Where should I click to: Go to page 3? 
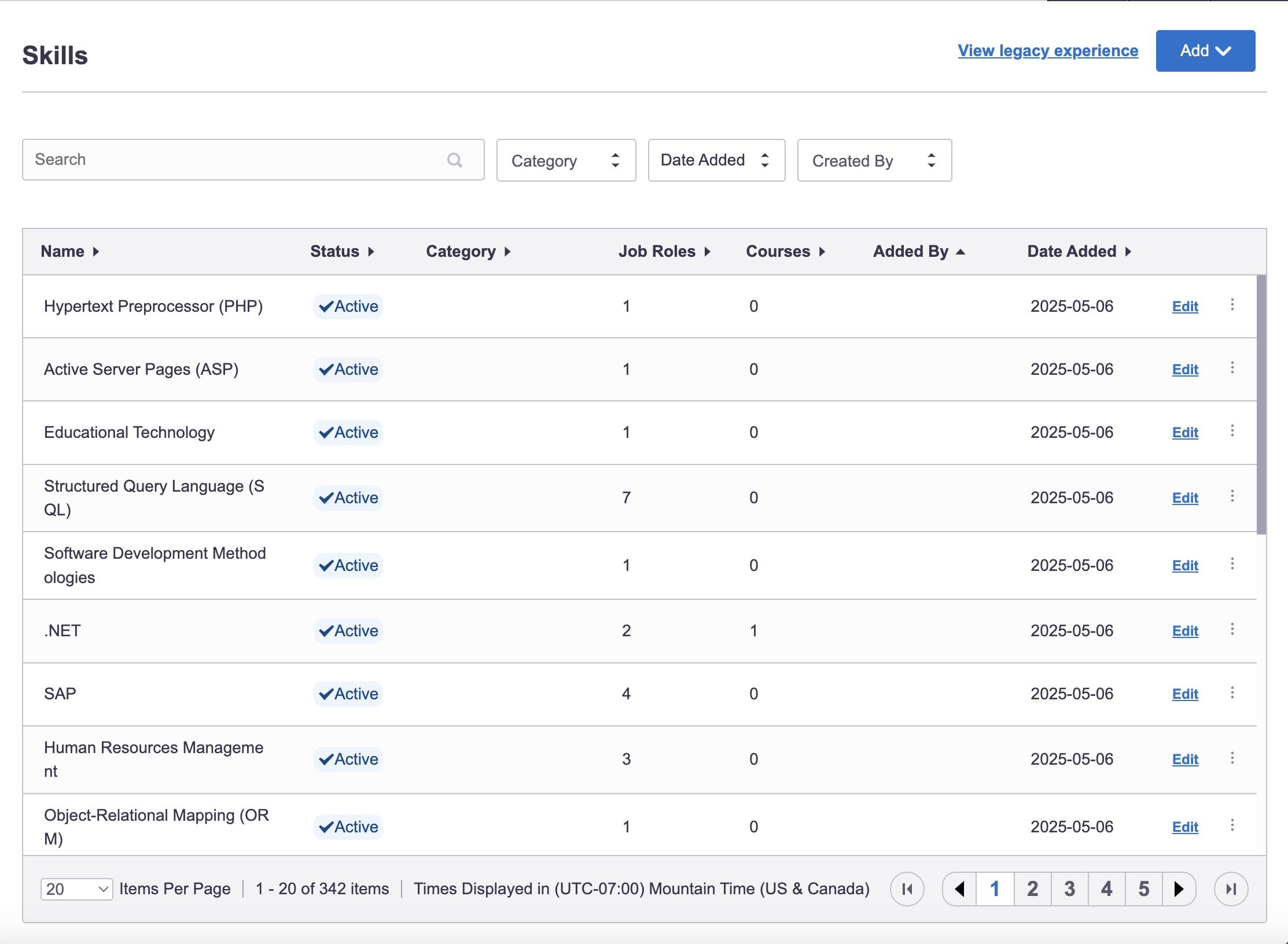tap(1070, 889)
